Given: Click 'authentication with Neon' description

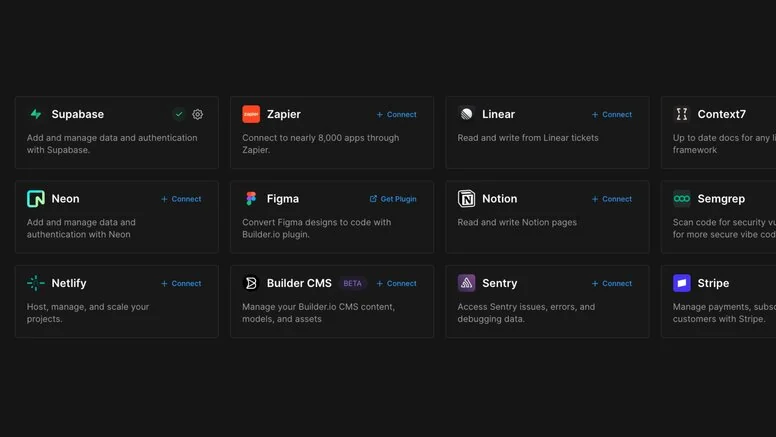Looking at the screenshot, I should (81, 228).
